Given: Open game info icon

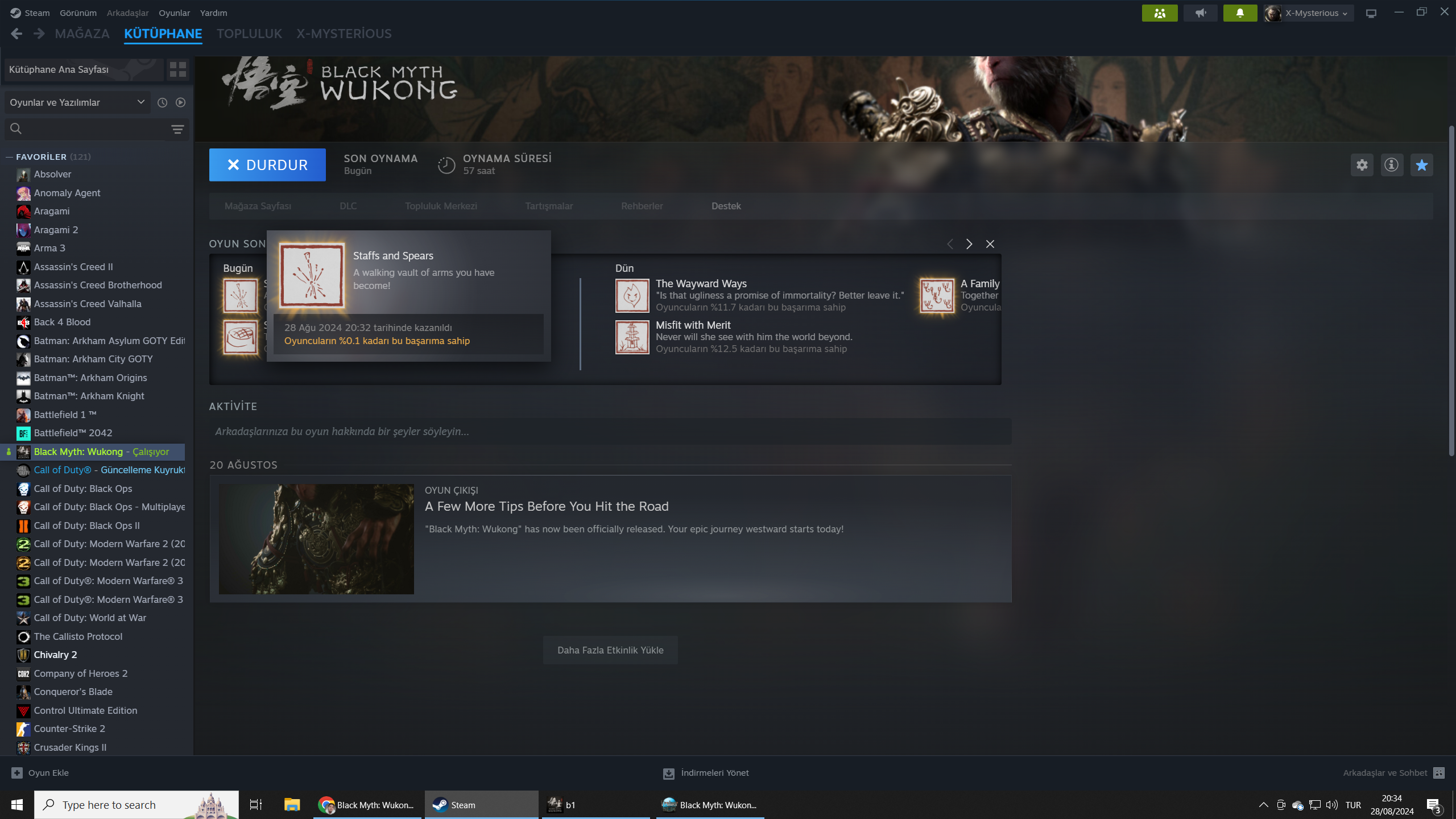Looking at the screenshot, I should pos(1392,165).
